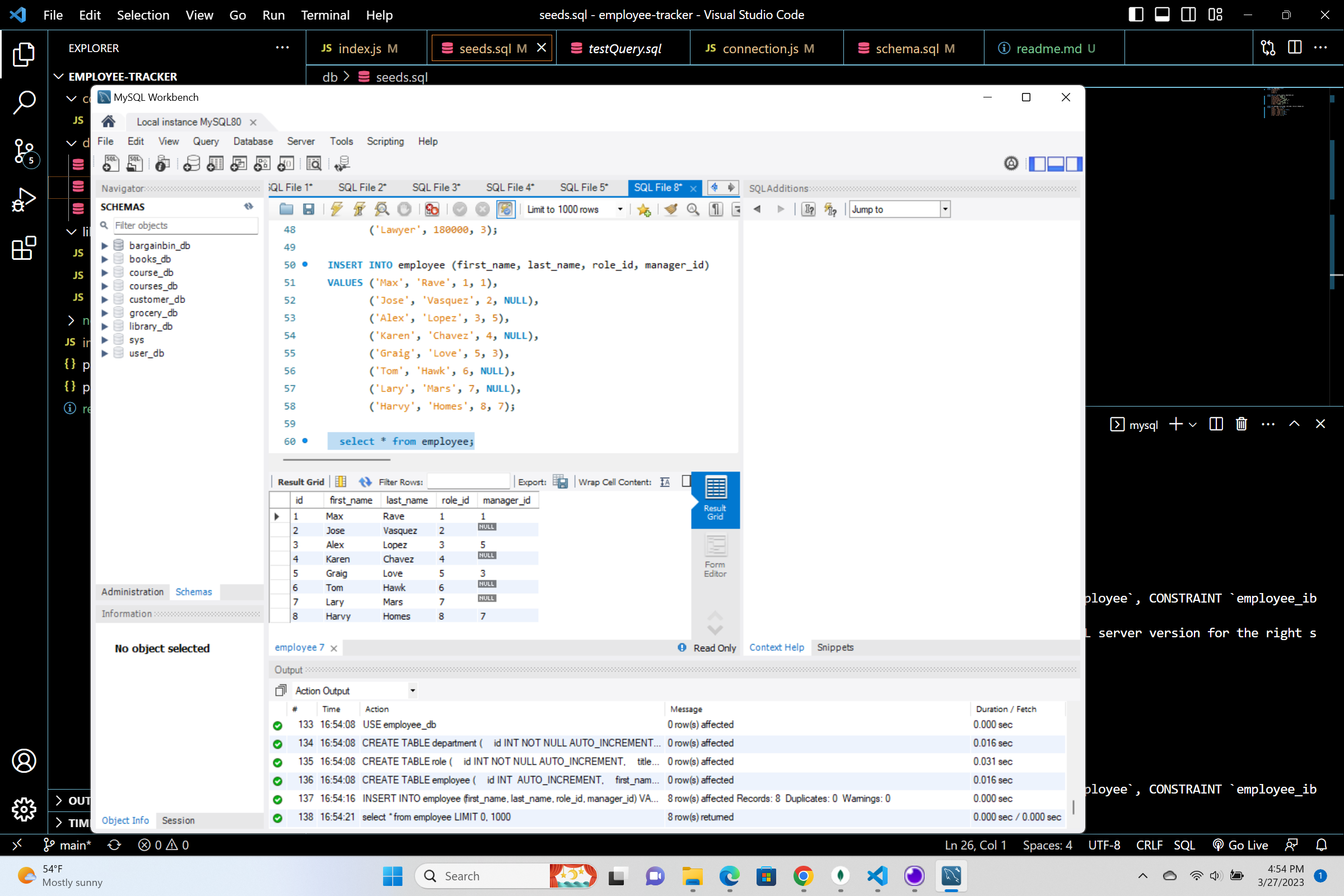This screenshot has width=1344, height=896.
Task: Click the Output panel vertical scrollbar
Action: click(1072, 806)
